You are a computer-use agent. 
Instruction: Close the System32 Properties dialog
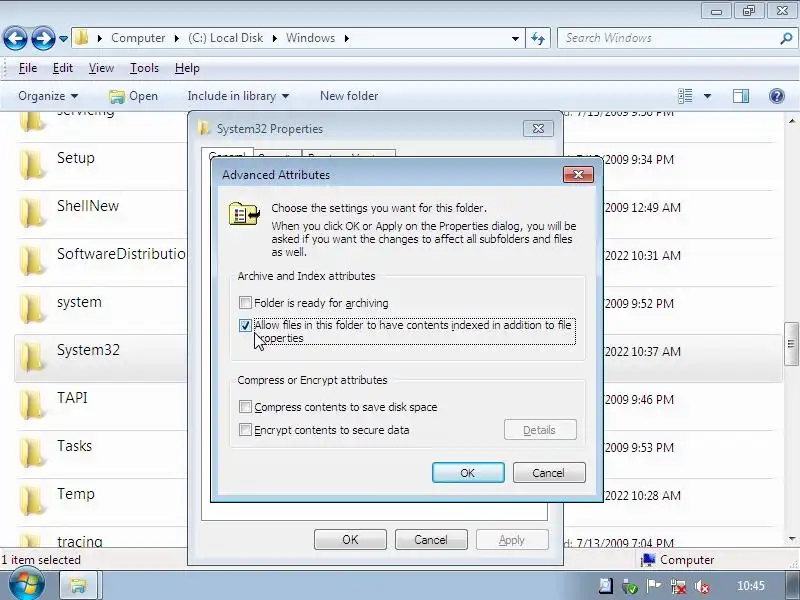(538, 129)
